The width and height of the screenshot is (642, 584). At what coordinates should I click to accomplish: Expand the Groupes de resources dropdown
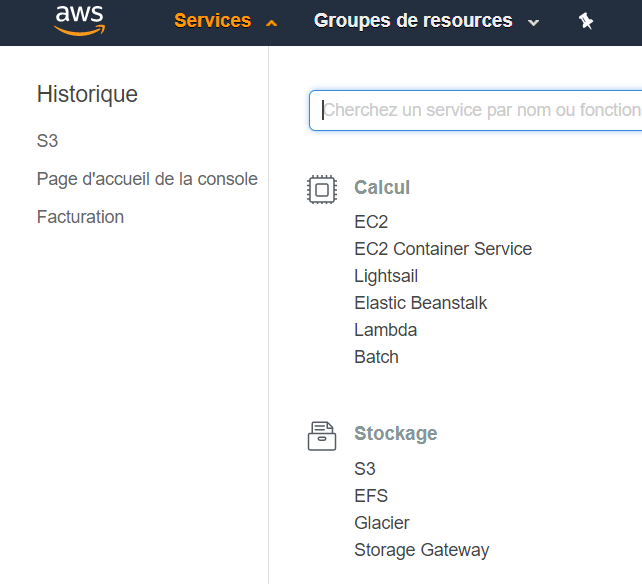point(426,21)
